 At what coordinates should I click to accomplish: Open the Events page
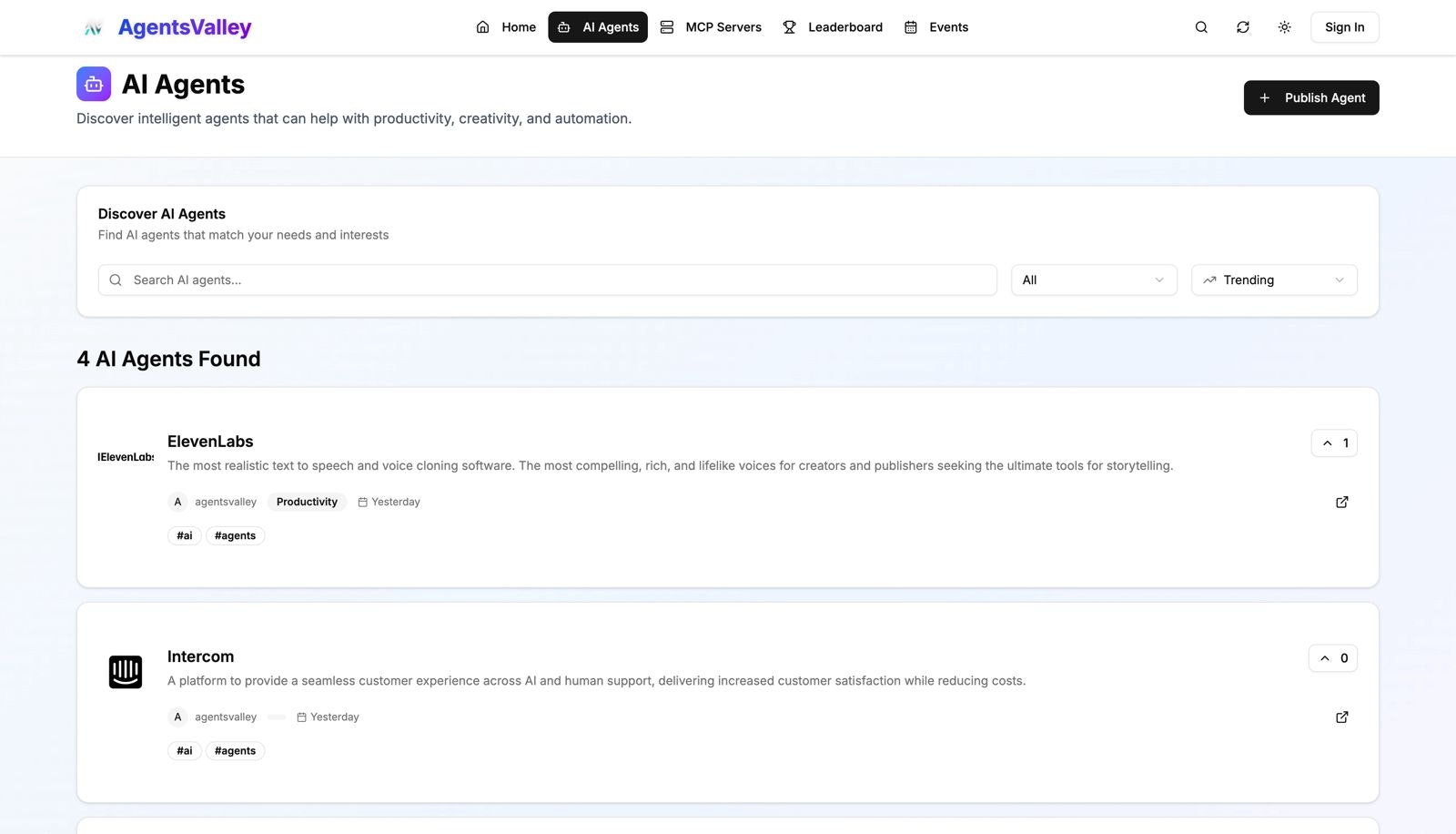pos(936,27)
